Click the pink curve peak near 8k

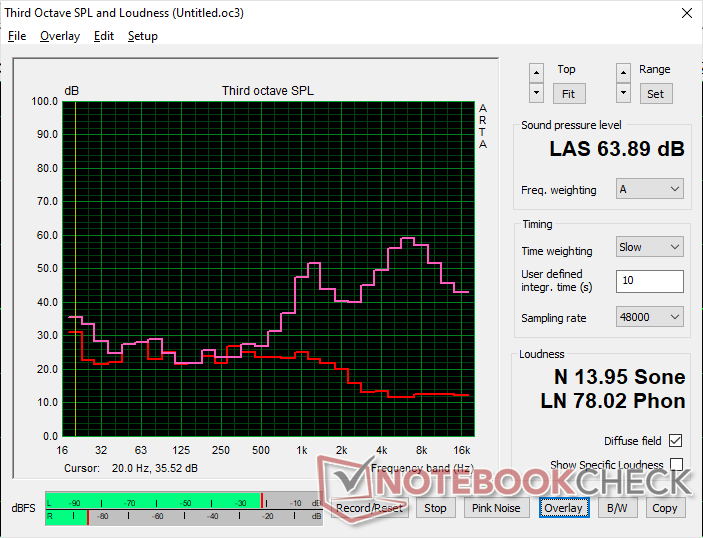408,238
